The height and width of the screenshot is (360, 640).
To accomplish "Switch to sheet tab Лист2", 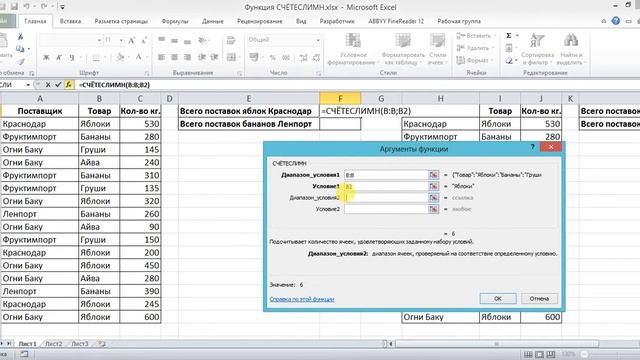I will pos(53,344).
